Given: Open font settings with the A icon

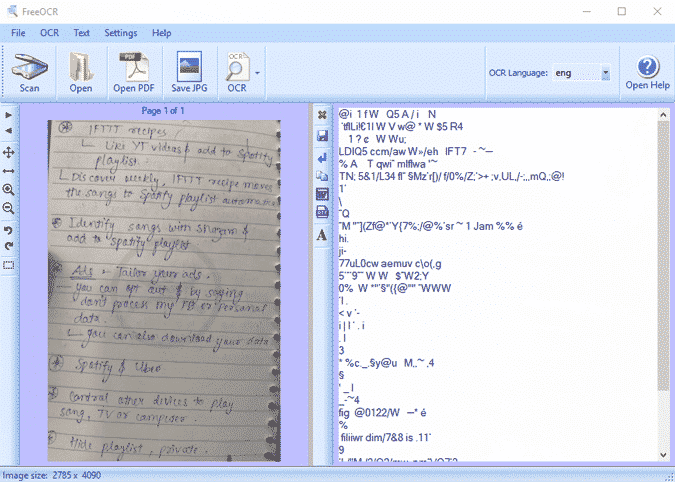Looking at the screenshot, I should click(322, 235).
